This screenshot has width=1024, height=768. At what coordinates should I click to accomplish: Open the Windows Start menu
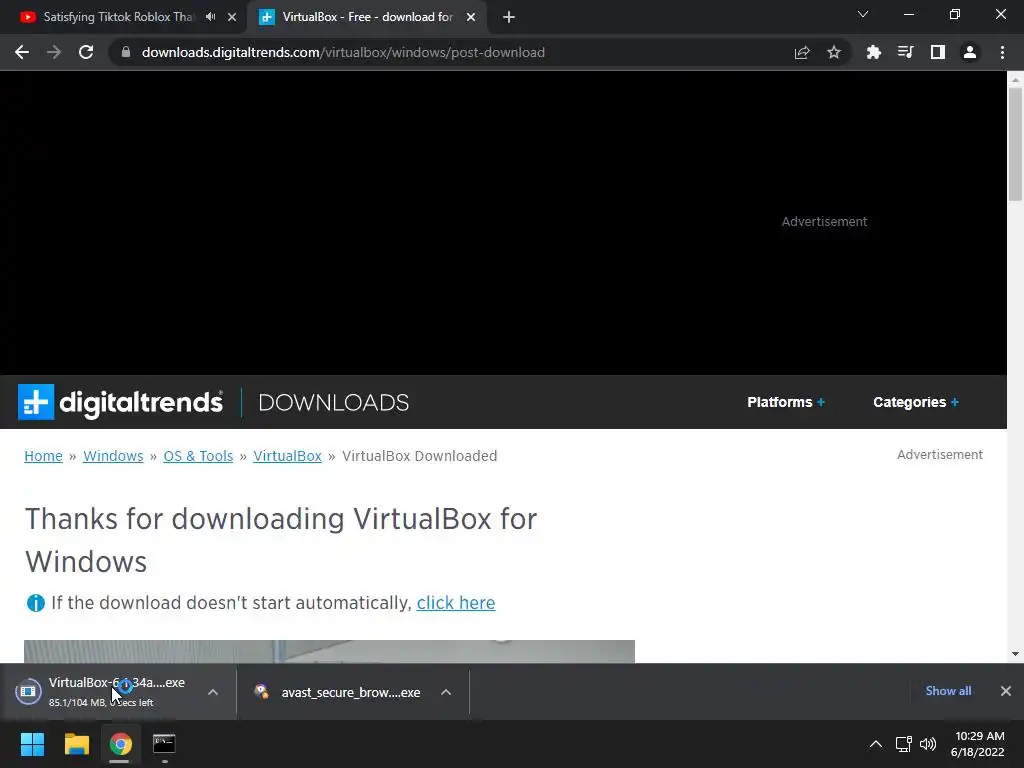point(32,744)
